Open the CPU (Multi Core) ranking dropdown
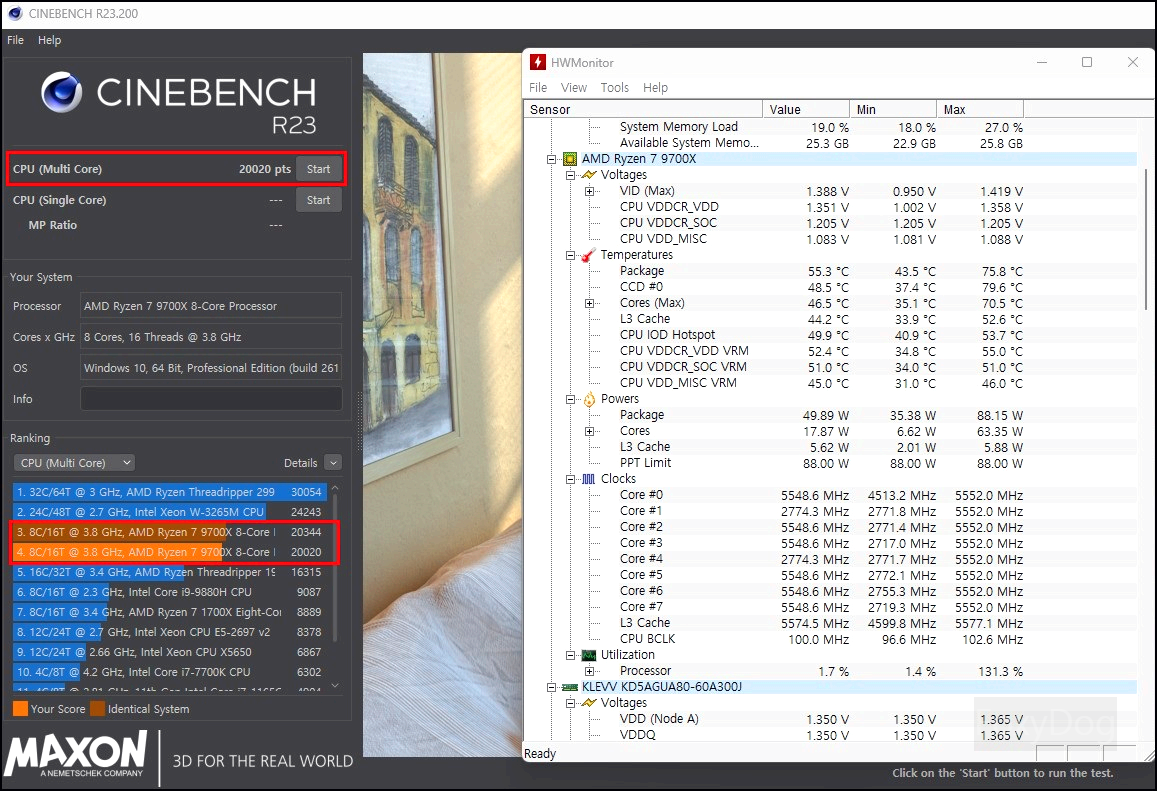This screenshot has width=1157, height=791. click(x=74, y=463)
